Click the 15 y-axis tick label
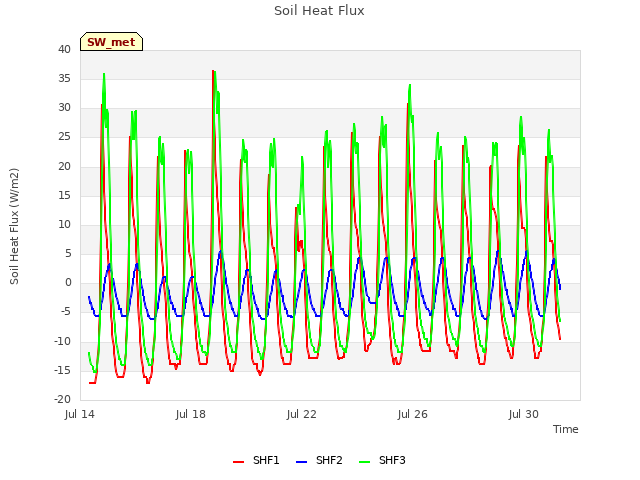 pos(64,196)
